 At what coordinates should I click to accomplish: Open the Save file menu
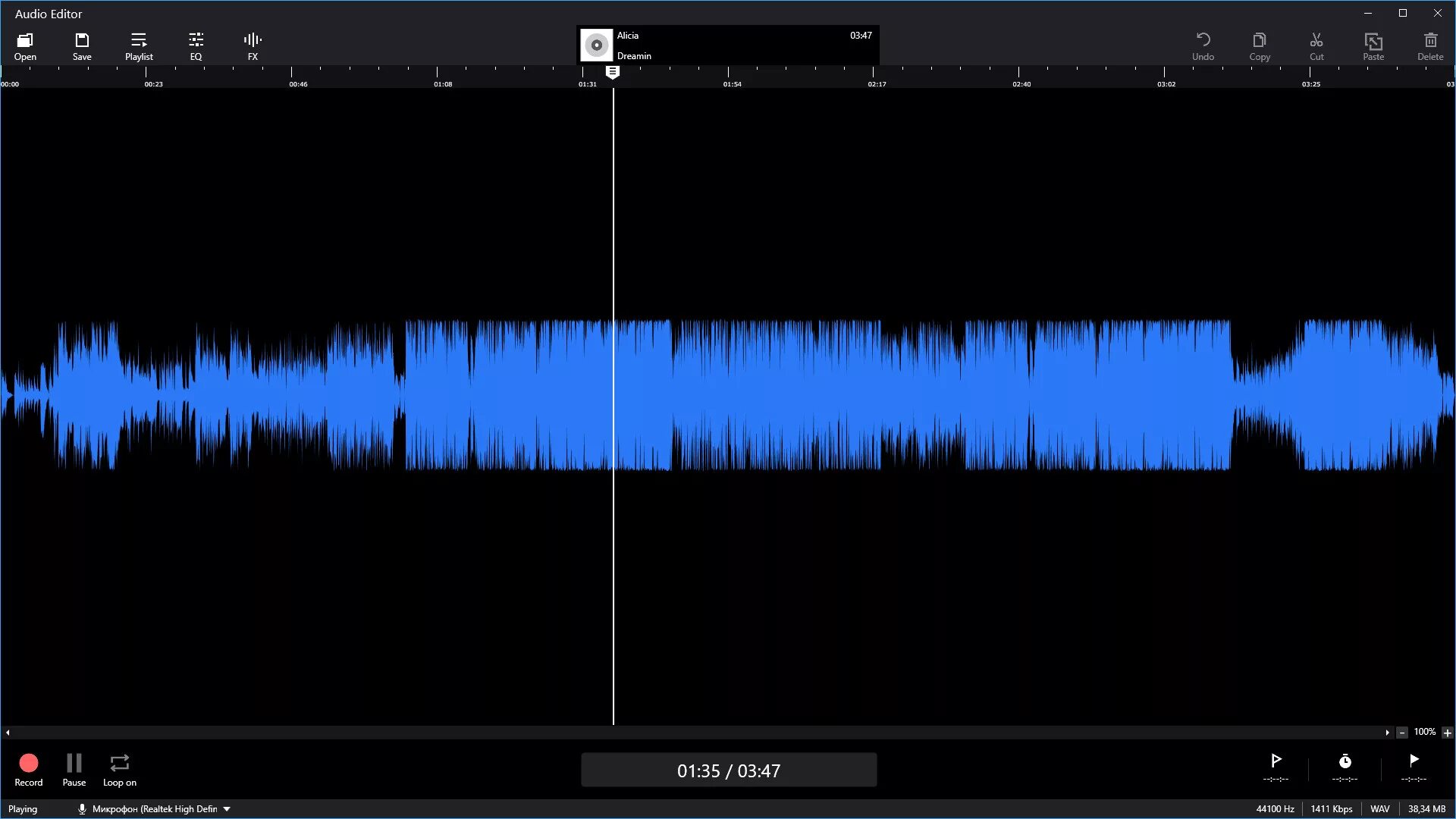tap(82, 45)
